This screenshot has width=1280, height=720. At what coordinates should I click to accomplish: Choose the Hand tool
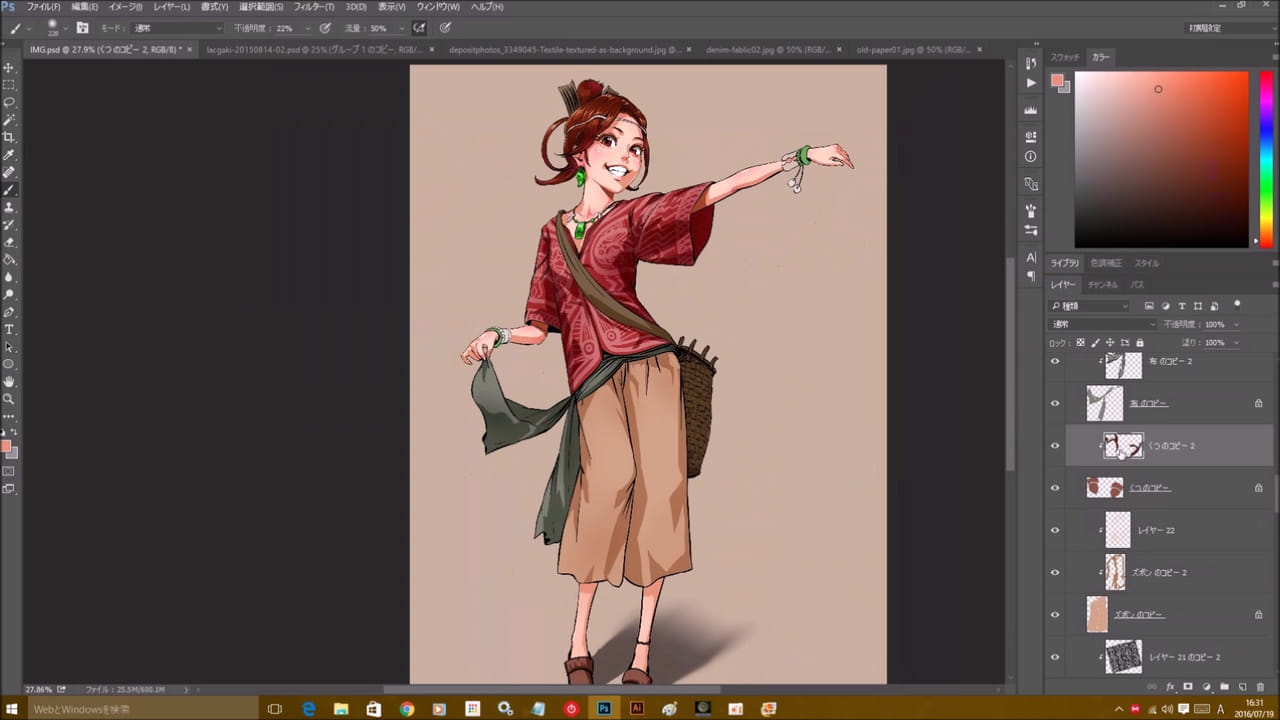[x=9, y=381]
